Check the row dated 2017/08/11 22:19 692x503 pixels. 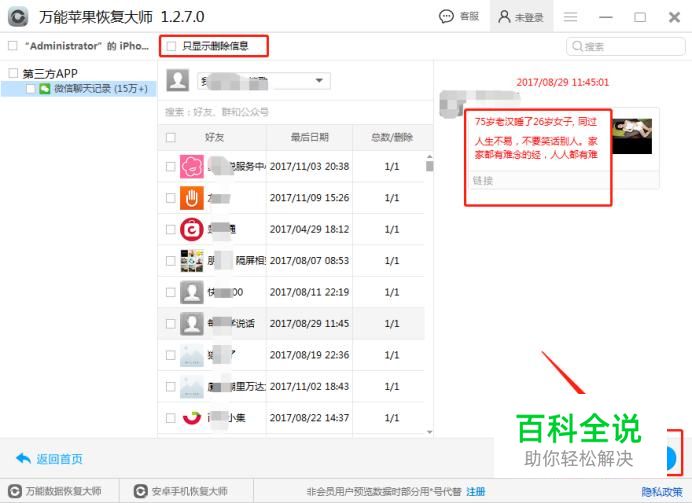170,292
